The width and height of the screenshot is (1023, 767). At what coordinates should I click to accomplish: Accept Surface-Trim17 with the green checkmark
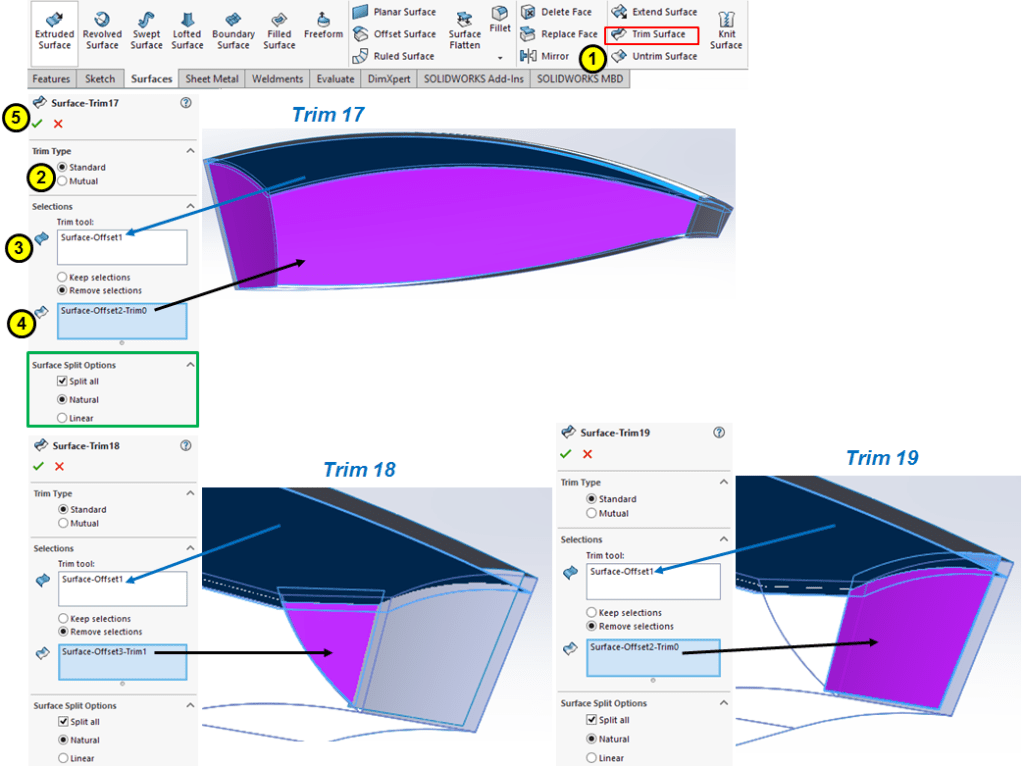(x=38, y=123)
